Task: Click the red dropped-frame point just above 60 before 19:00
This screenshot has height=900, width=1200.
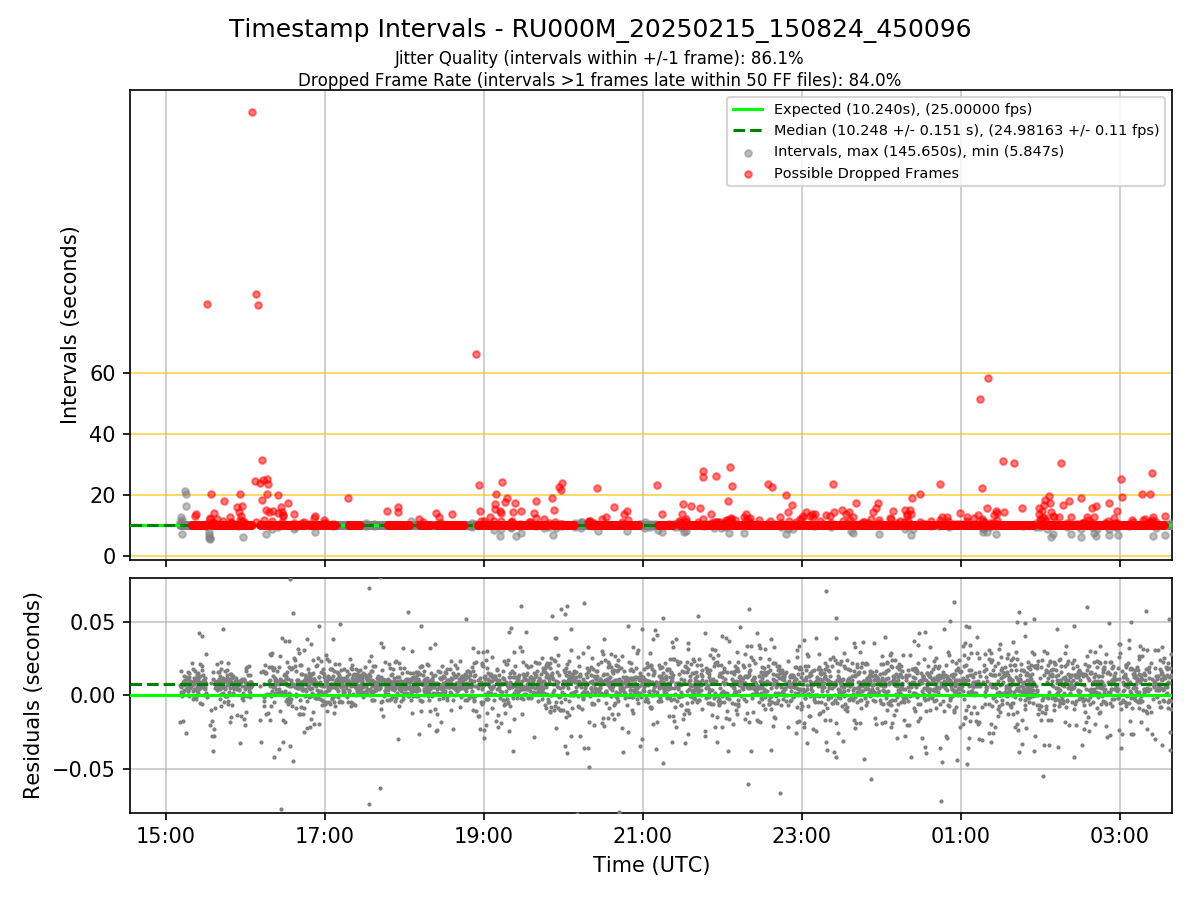Action: click(476, 354)
